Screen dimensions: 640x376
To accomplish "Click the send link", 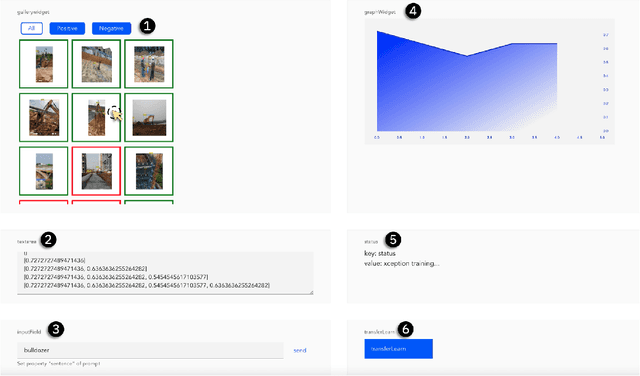I will [x=300, y=350].
